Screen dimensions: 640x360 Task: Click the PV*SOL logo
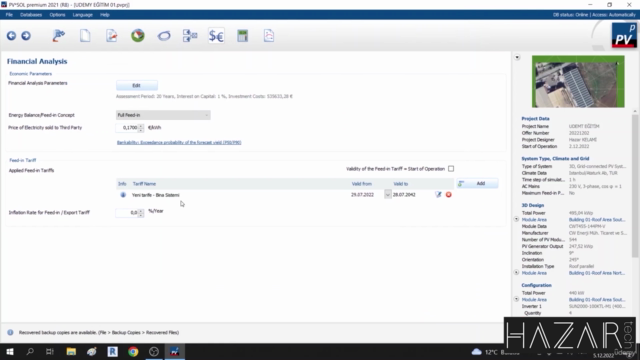(623, 36)
